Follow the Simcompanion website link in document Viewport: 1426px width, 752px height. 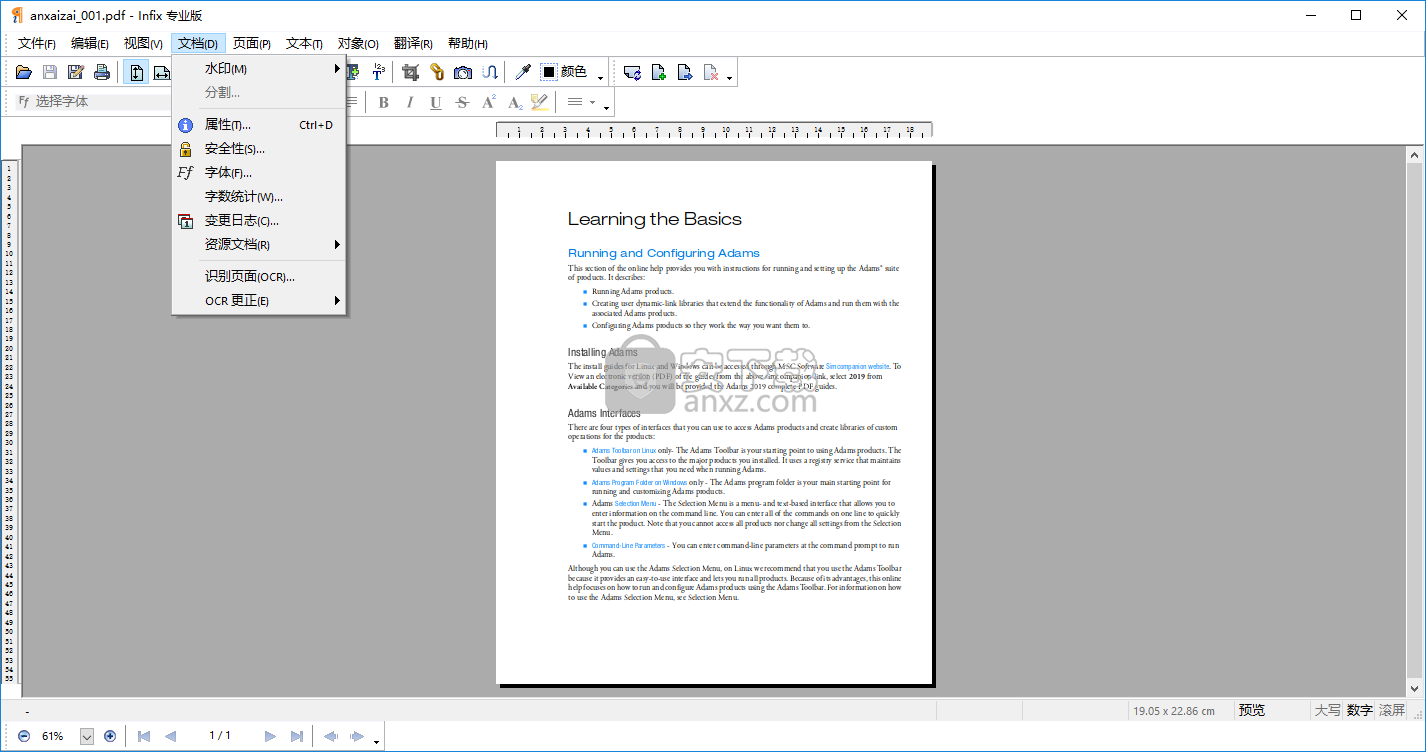coord(857,367)
